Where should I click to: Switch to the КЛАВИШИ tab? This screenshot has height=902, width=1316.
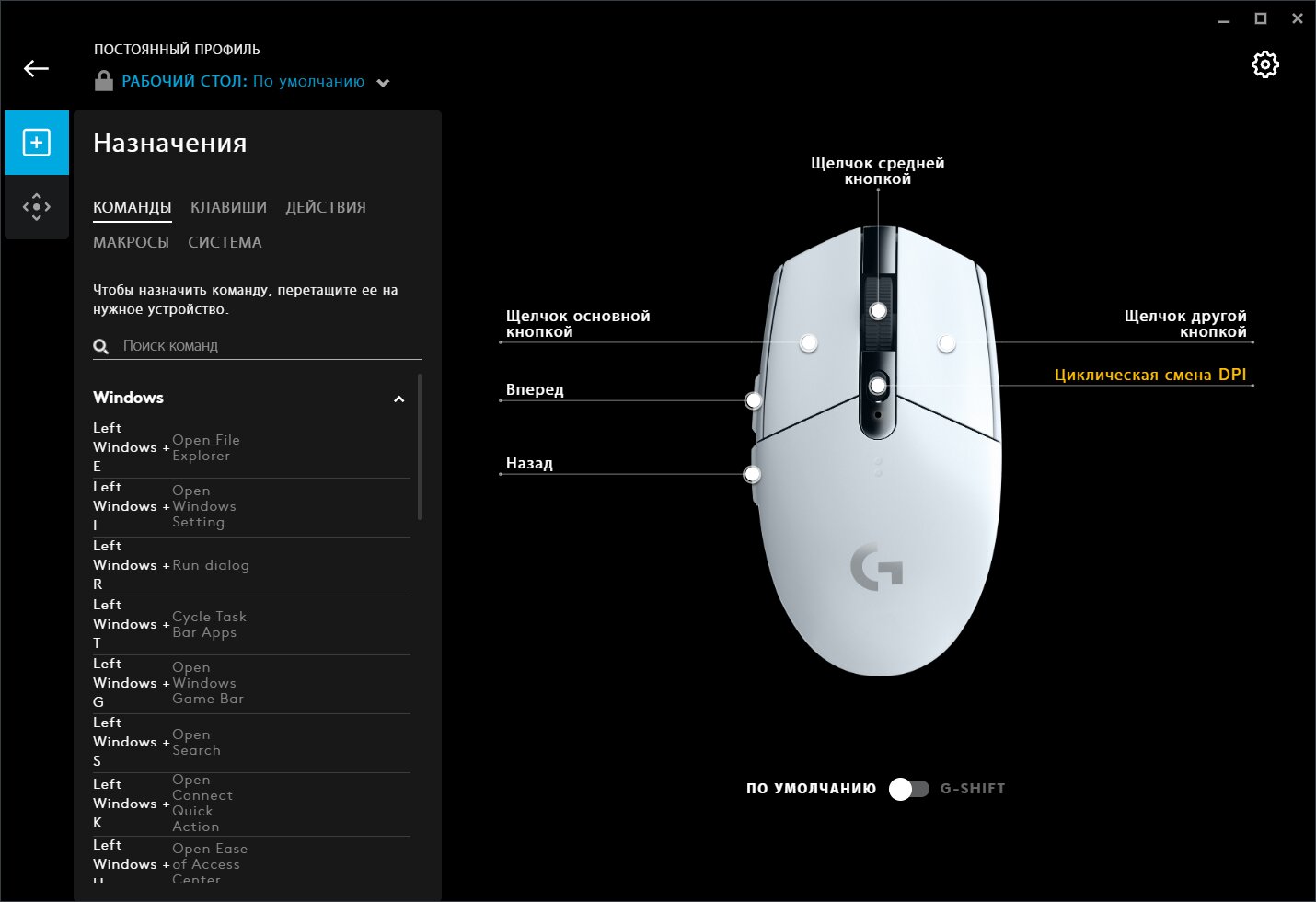pos(228,207)
